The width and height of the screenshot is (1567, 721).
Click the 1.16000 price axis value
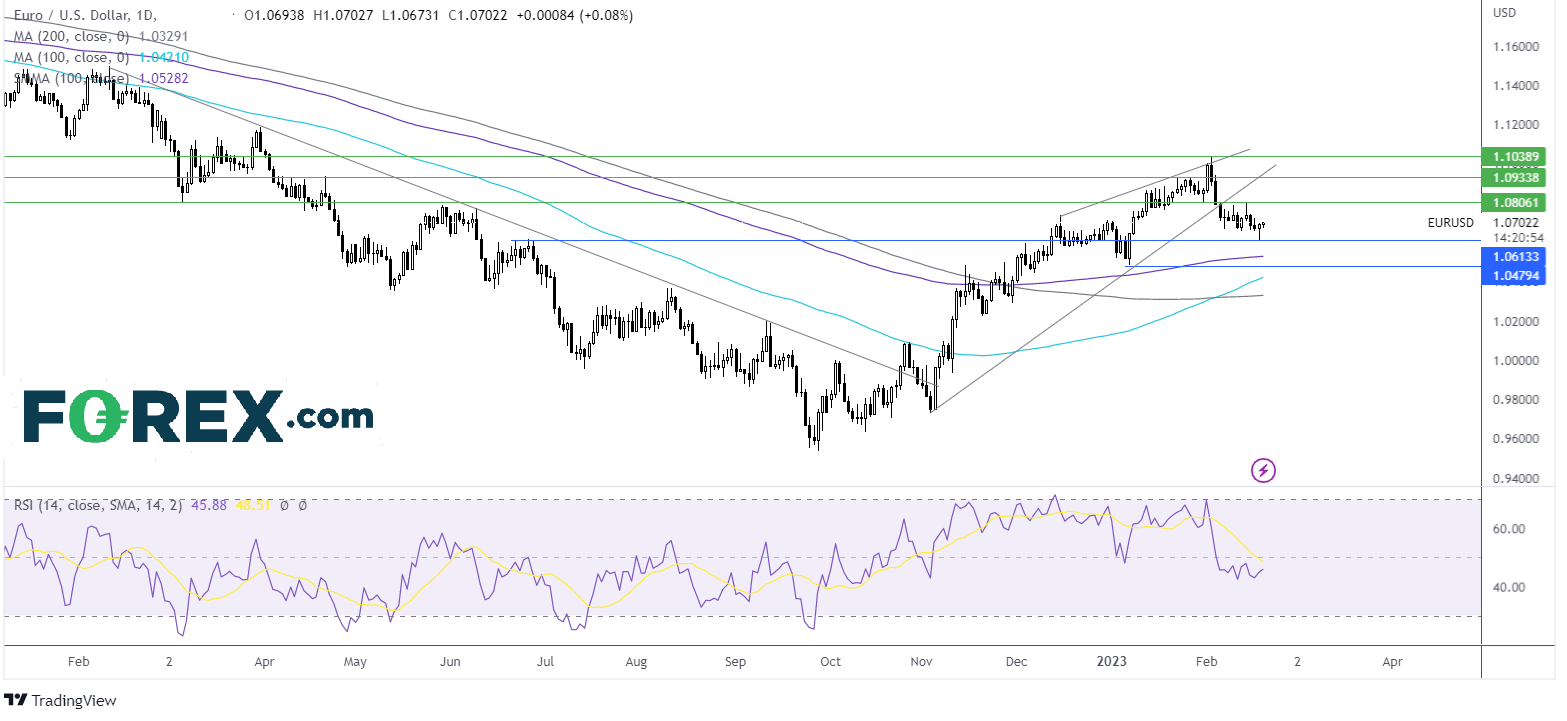[1515, 47]
